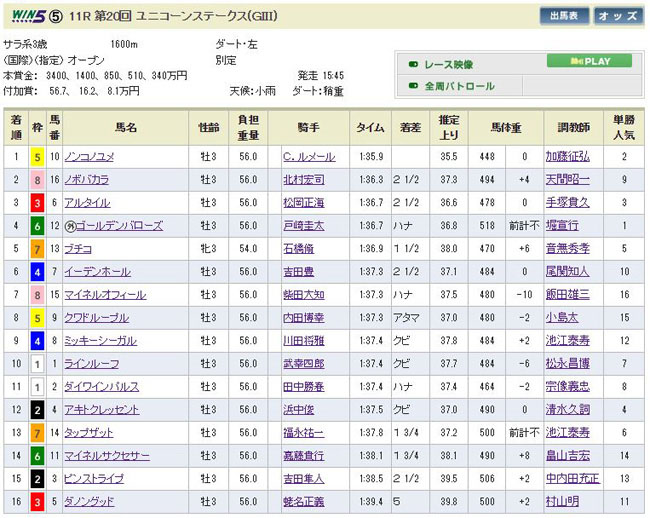Open horse ノボバカラ profile link
This screenshot has height=518, width=650.
89,180
